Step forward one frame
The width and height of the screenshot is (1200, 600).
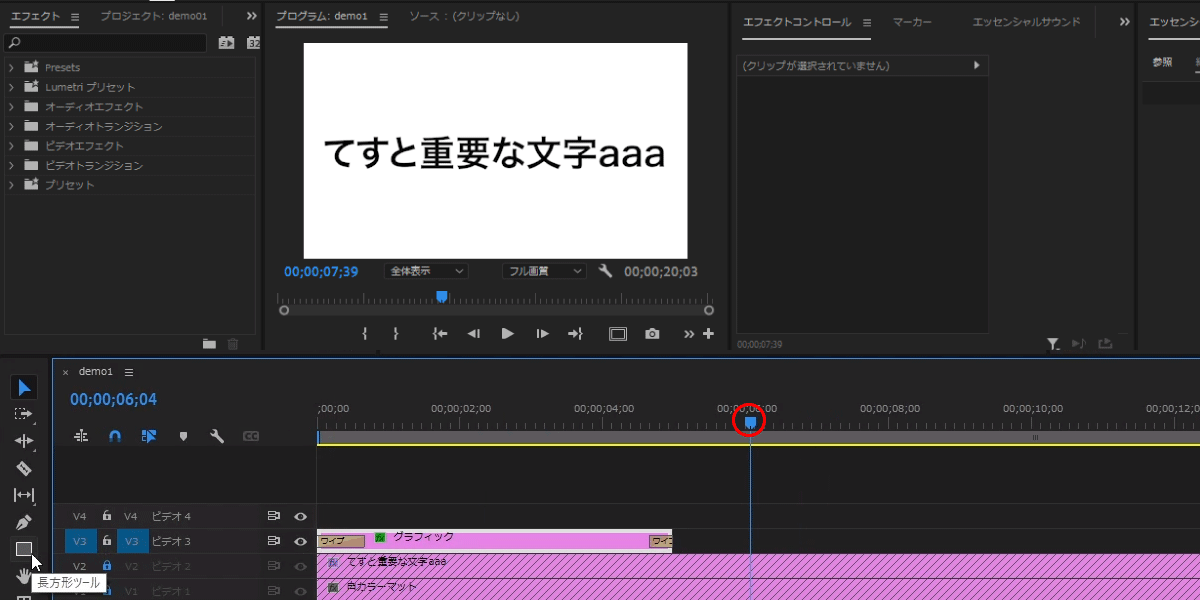tap(542, 334)
